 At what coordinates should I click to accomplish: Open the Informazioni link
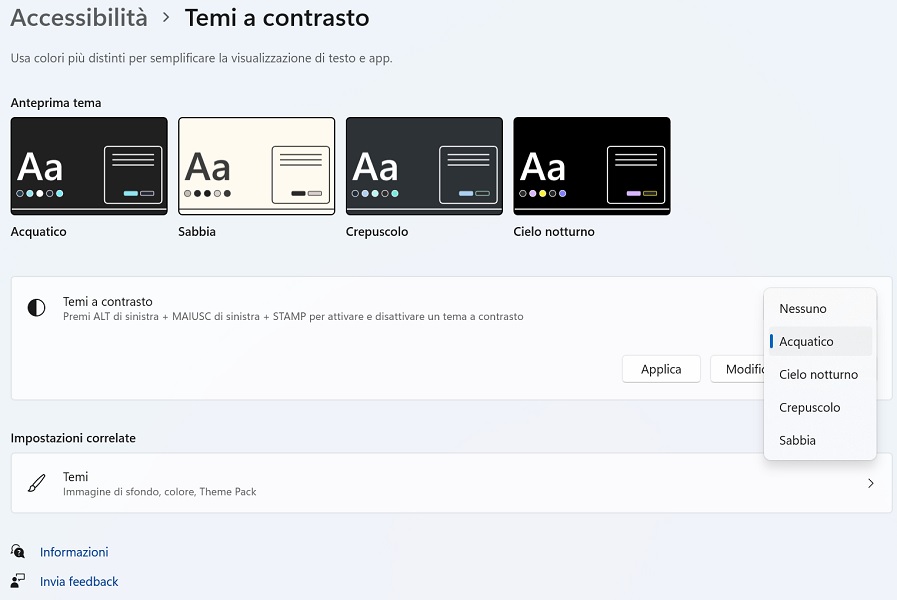tap(74, 552)
